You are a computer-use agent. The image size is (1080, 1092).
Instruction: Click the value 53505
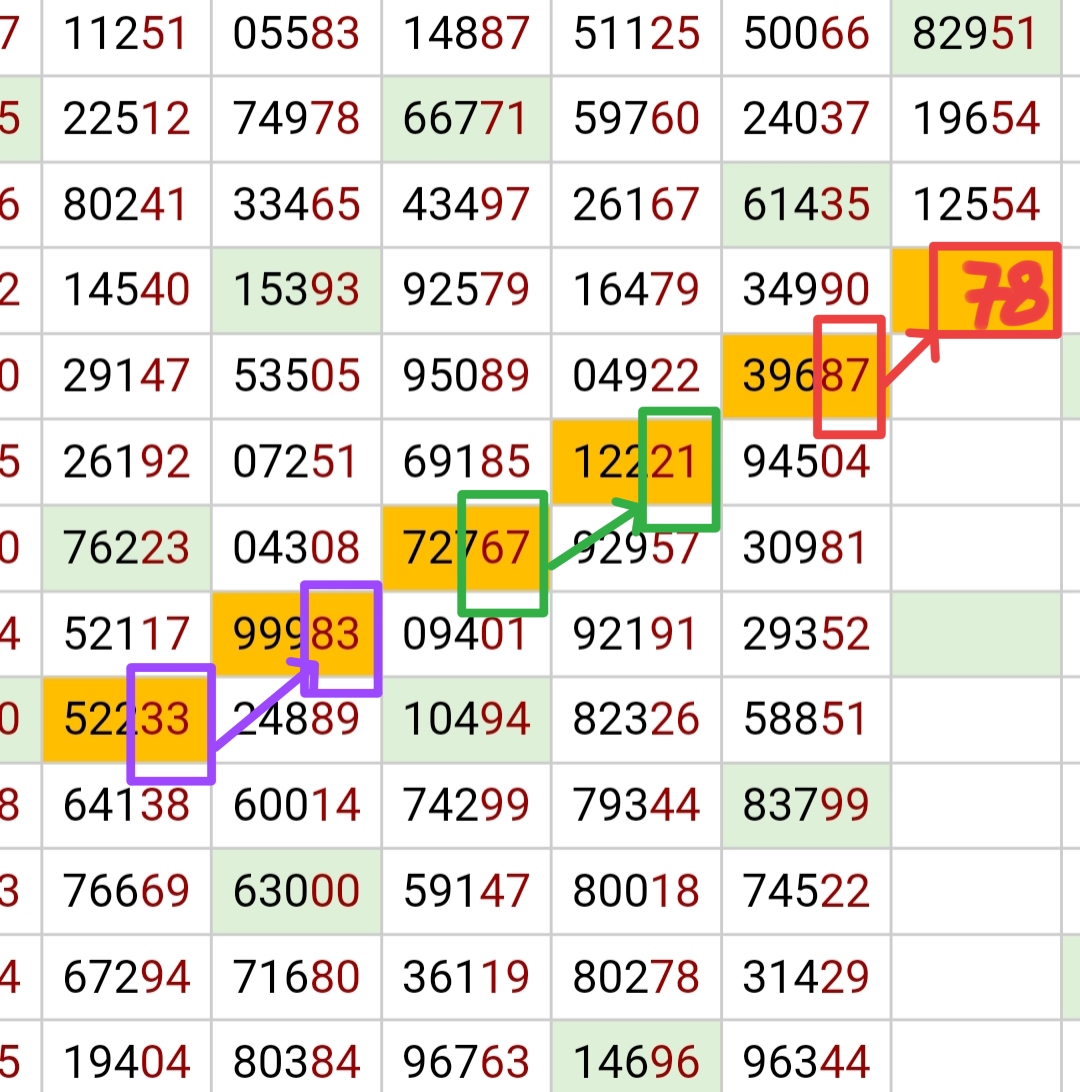(296, 376)
